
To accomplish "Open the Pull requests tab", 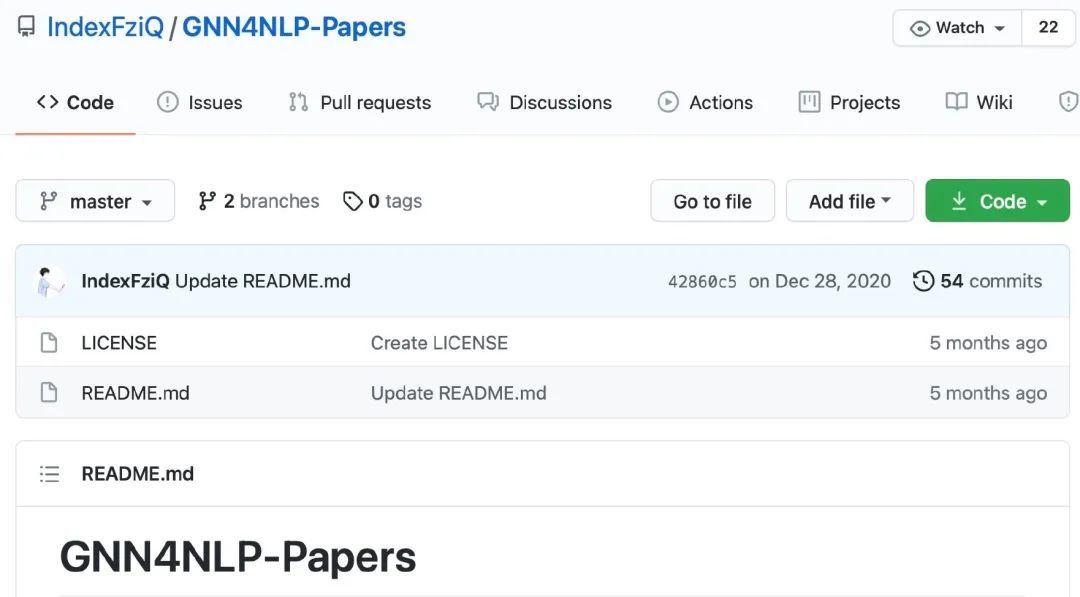I will point(360,103).
